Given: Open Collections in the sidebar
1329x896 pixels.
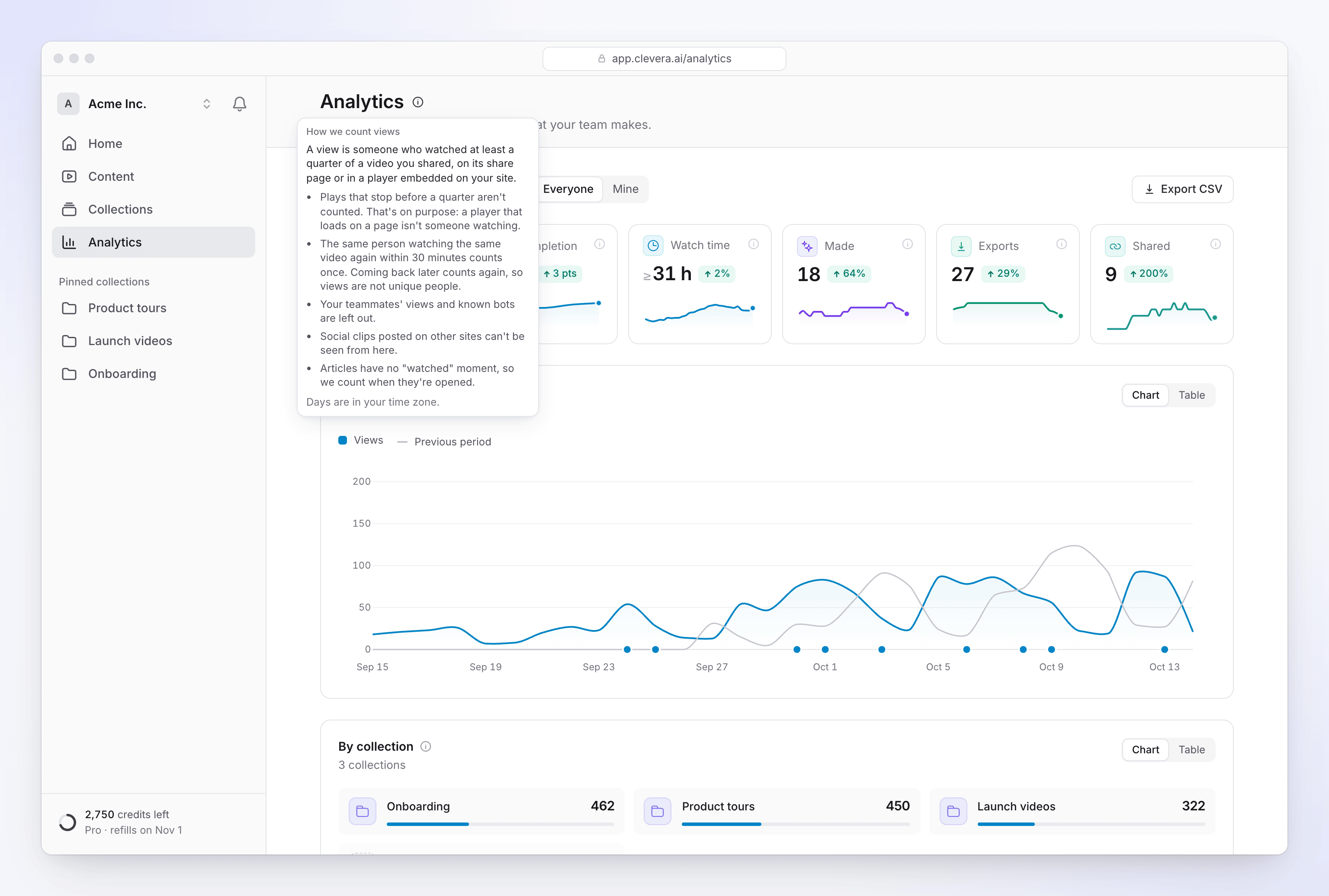Looking at the screenshot, I should (153, 209).
